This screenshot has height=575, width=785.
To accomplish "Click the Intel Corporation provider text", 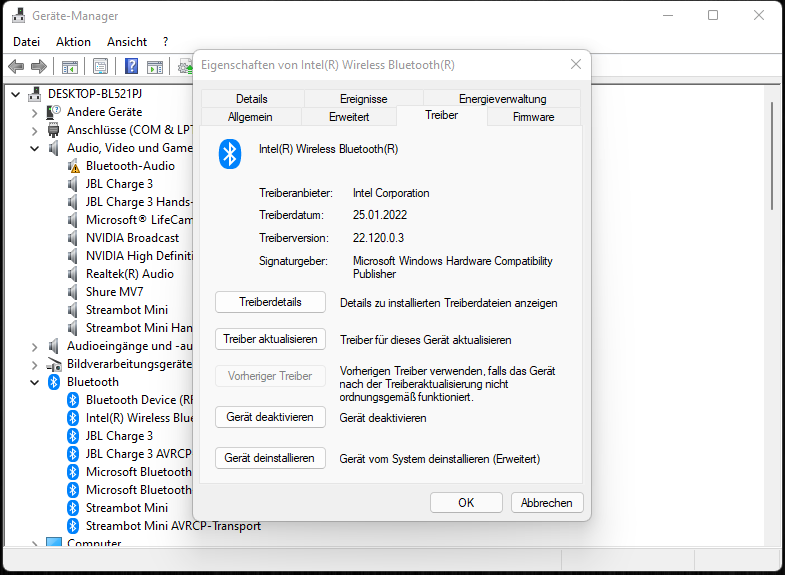I will (x=391, y=193).
